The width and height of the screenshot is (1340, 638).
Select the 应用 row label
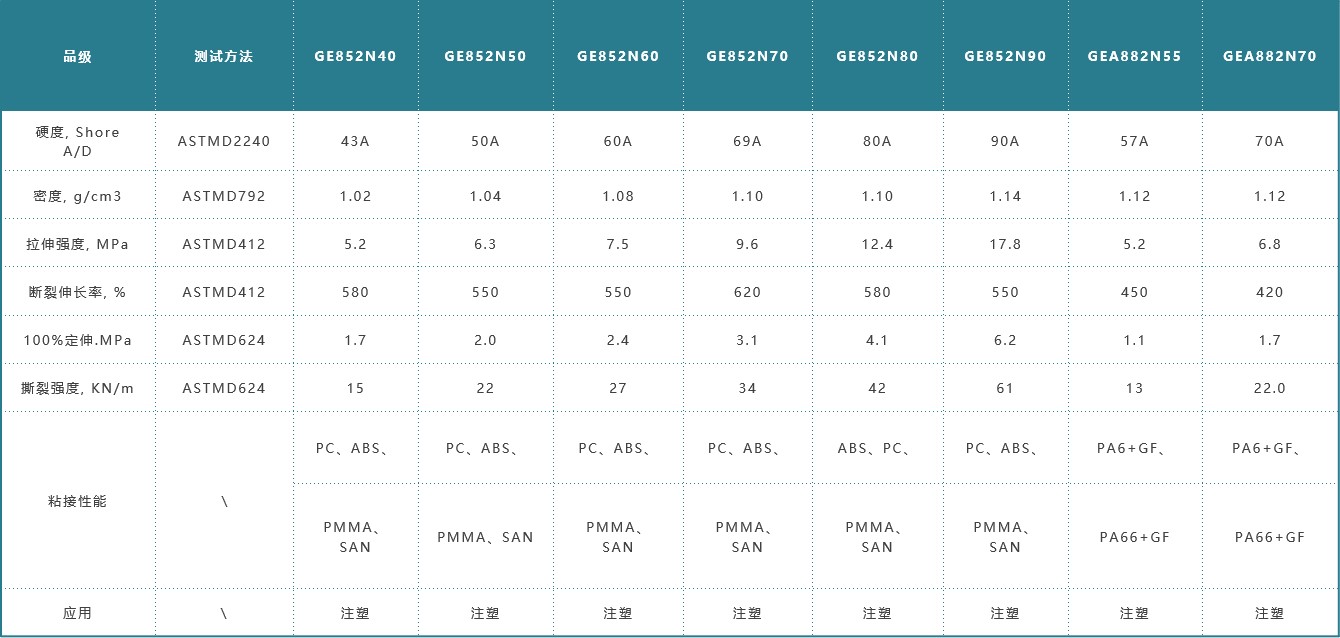(77, 613)
